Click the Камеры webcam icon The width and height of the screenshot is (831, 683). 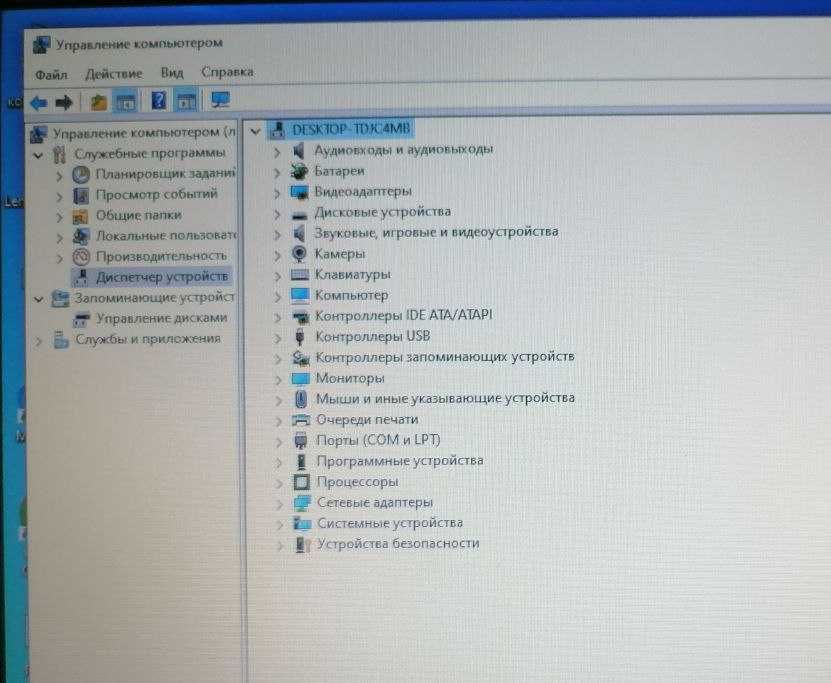pos(299,254)
